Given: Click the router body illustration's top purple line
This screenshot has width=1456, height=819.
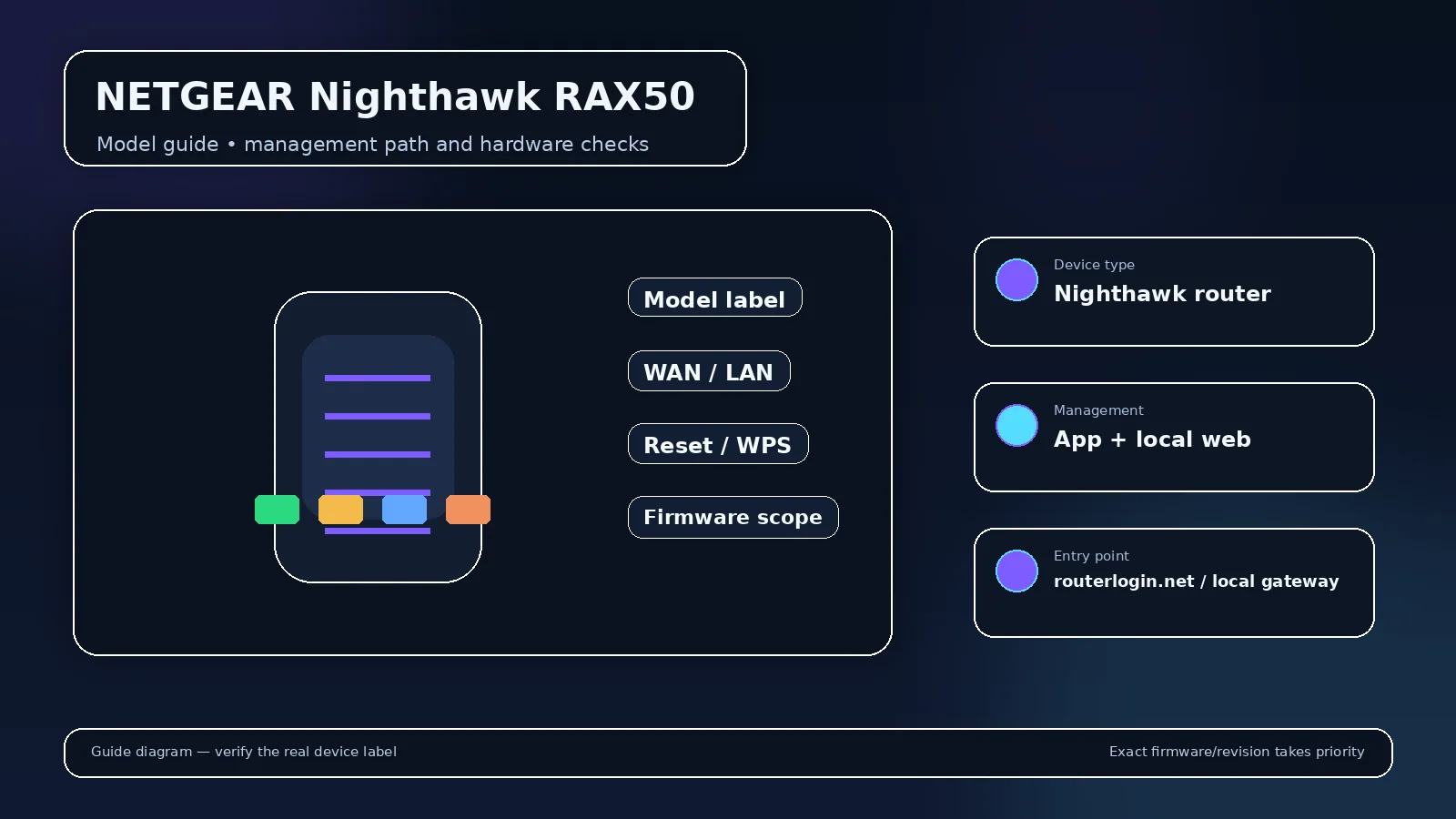Looking at the screenshot, I should (378, 378).
